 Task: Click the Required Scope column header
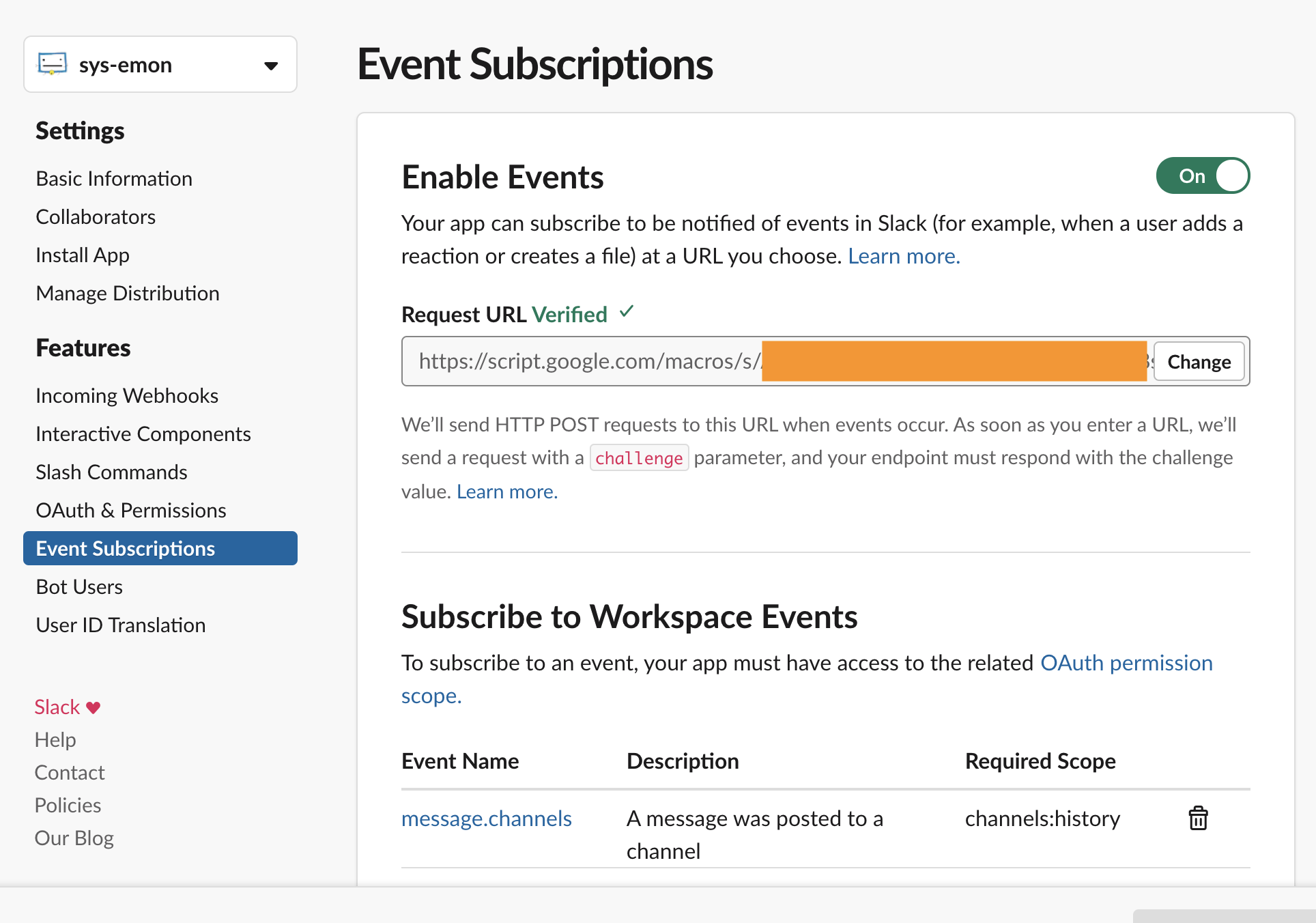[1040, 761]
